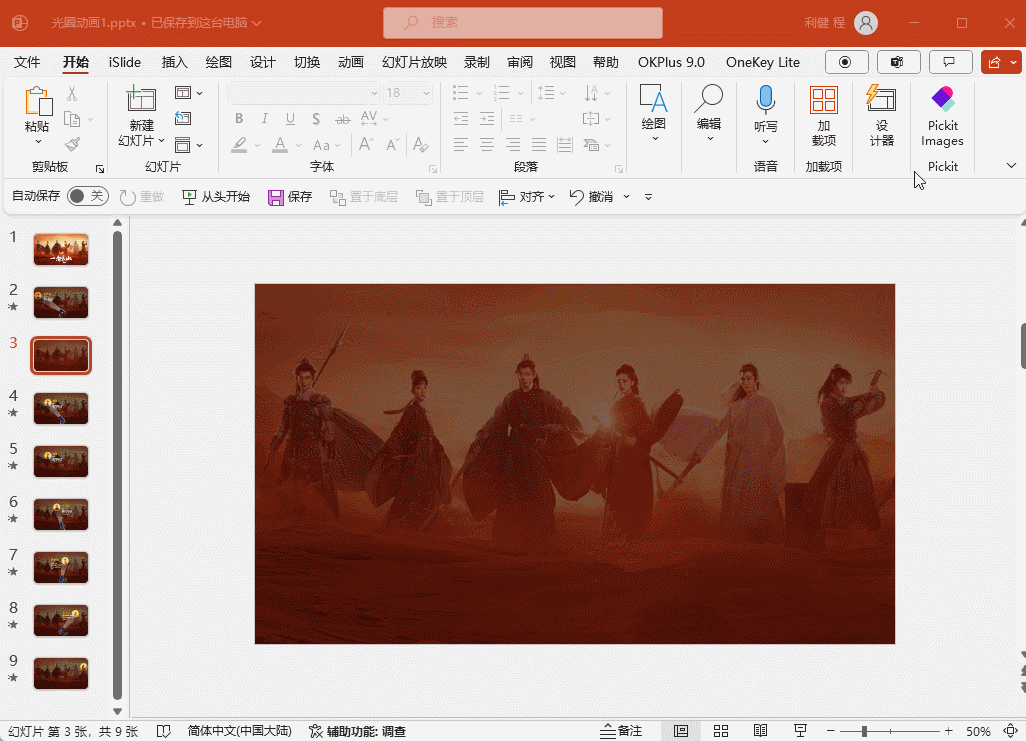Select slide 1 thumbnail
This screenshot has height=741, width=1026.
click(x=61, y=249)
